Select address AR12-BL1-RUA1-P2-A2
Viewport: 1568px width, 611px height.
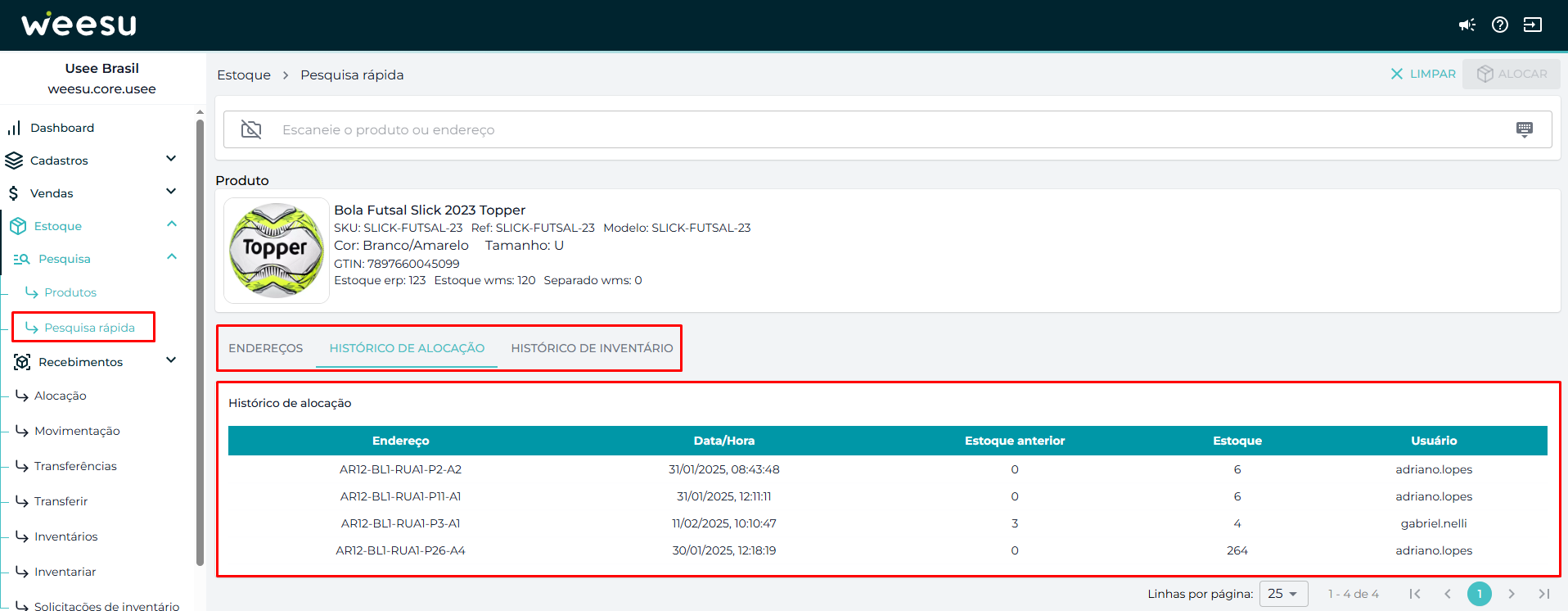coord(400,469)
